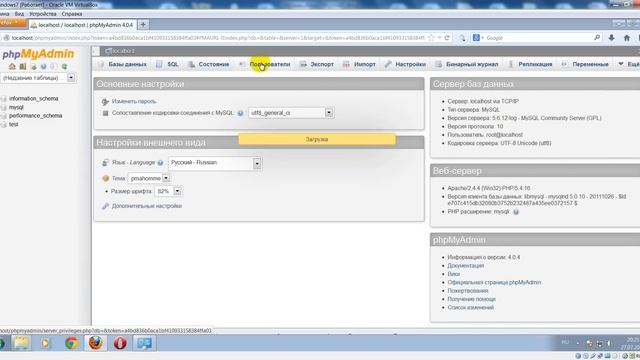Screen dimensions: 640x360
Task: Click the mysql database icon in tree
Action: click(4, 107)
